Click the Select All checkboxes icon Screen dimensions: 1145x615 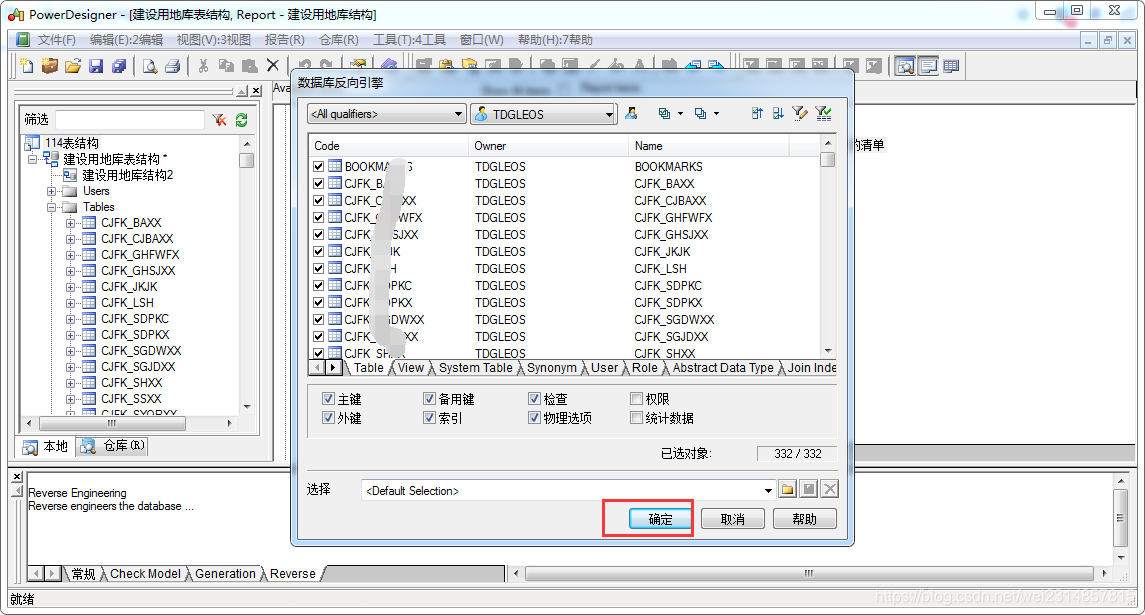click(x=664, y=113)
